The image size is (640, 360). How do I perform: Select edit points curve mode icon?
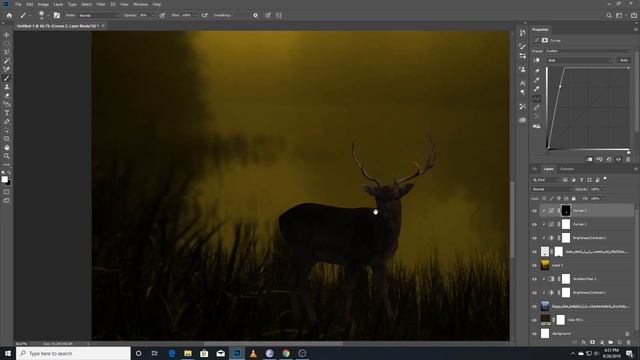click(x=537, y=98)
